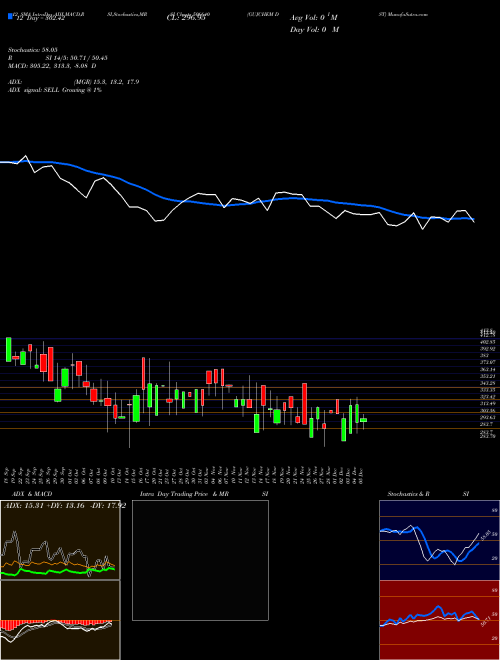Click 'Intra Day Trading Price & MR' title
The image size is (500, 660).
184,494
